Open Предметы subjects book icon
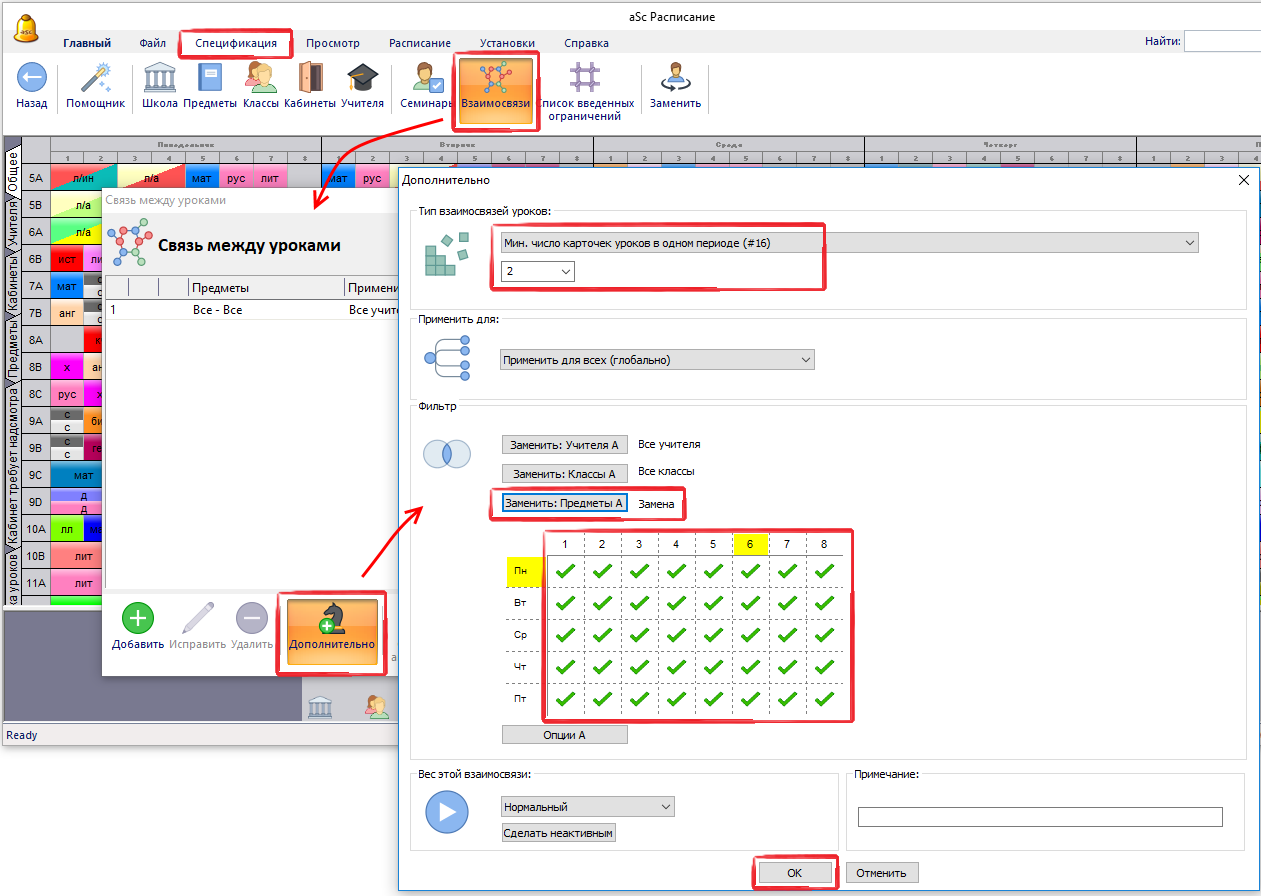Viewport: 1262px width, 896px height. [x=210, y=78]
